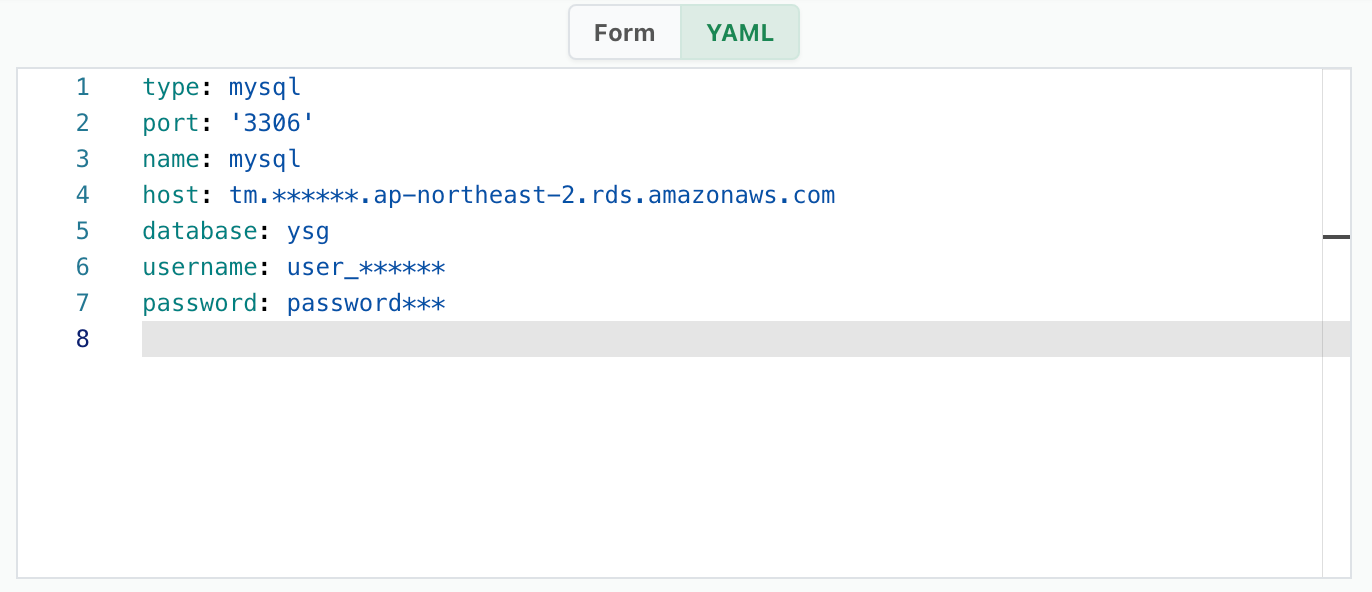Click the database value 'ysg'
This screenshot has height=592, width=1372.
coord(308,231)
